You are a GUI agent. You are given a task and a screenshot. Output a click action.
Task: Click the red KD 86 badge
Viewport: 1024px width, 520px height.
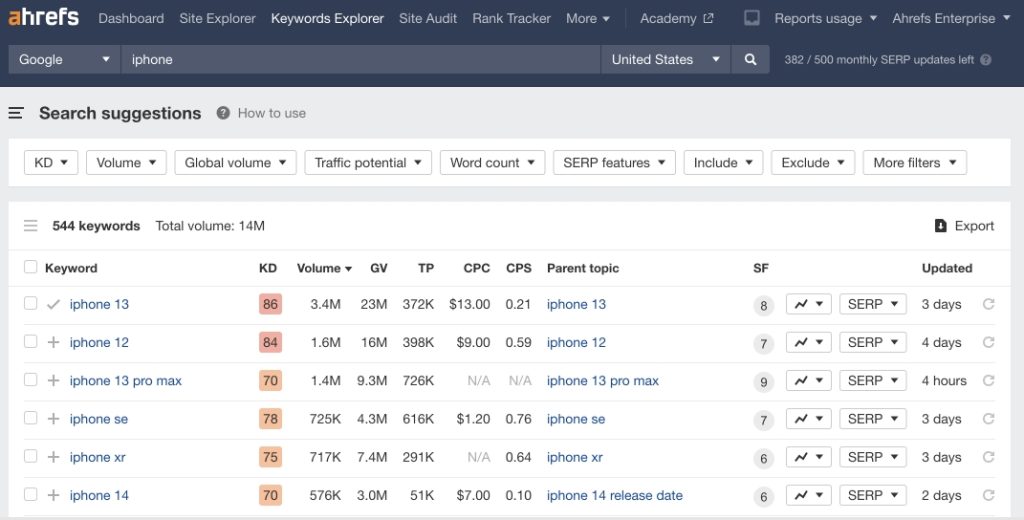[269, 305]
